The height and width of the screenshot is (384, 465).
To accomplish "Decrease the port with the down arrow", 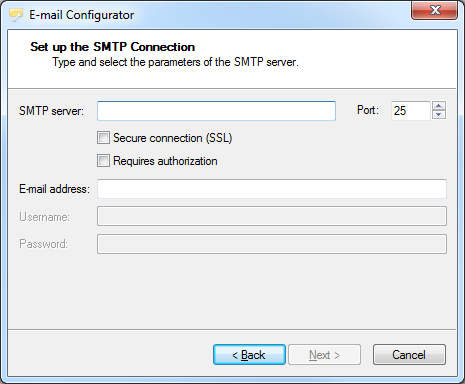I will [x=439, y=115].
